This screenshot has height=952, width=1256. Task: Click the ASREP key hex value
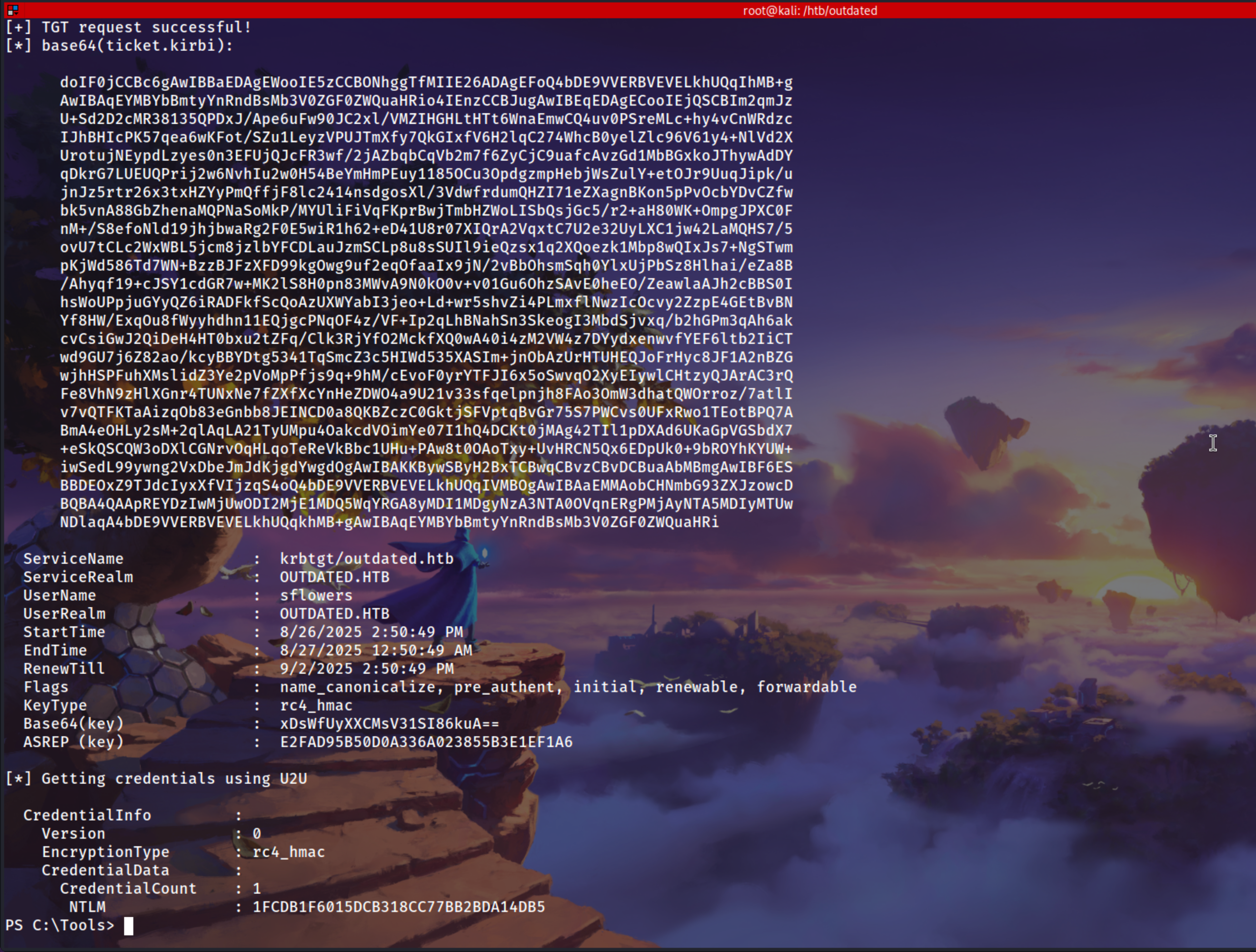(426, 742)
